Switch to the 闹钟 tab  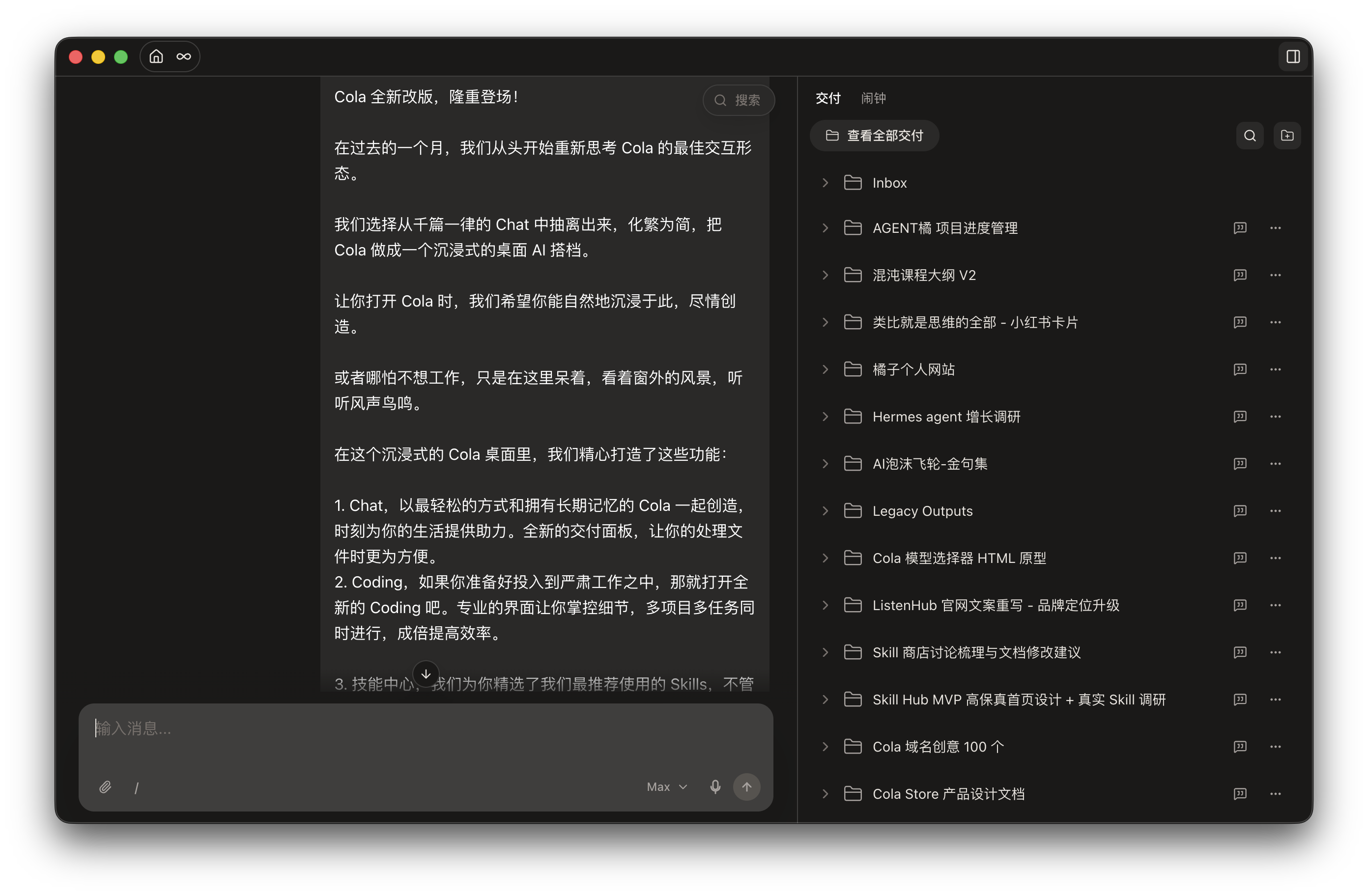click(873, 98)
